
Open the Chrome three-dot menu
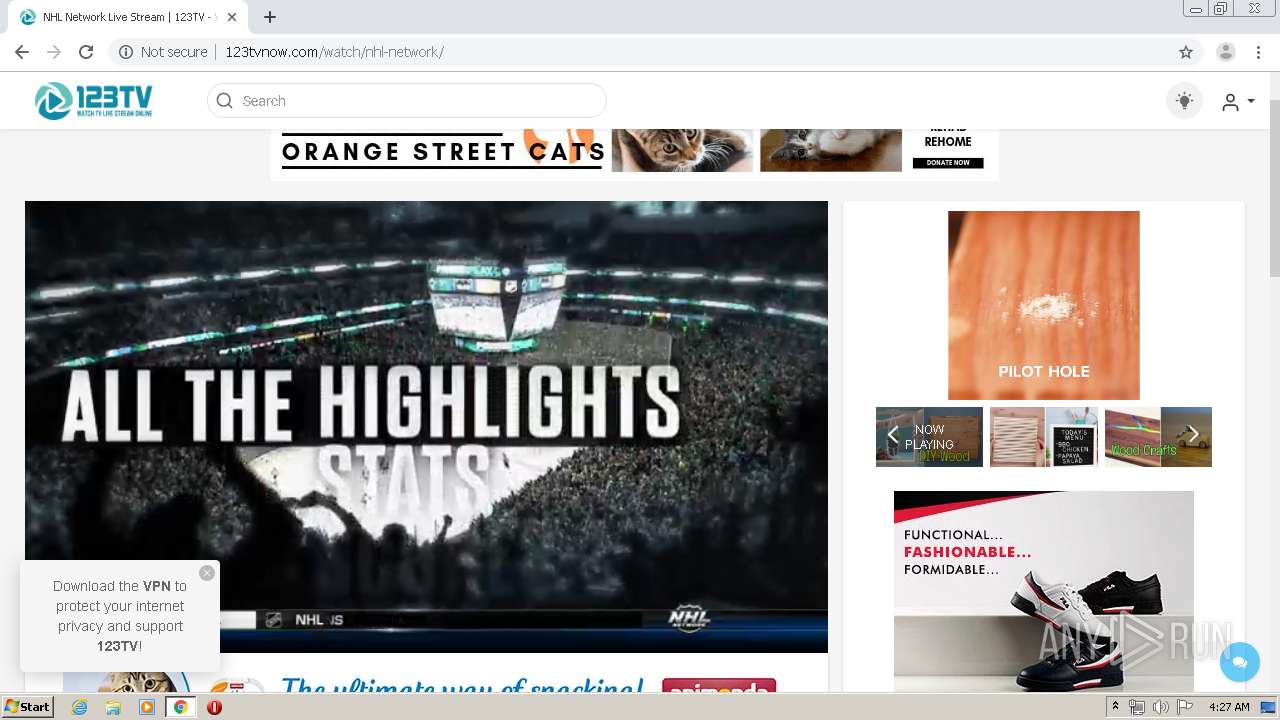[x=1258, y=52]
